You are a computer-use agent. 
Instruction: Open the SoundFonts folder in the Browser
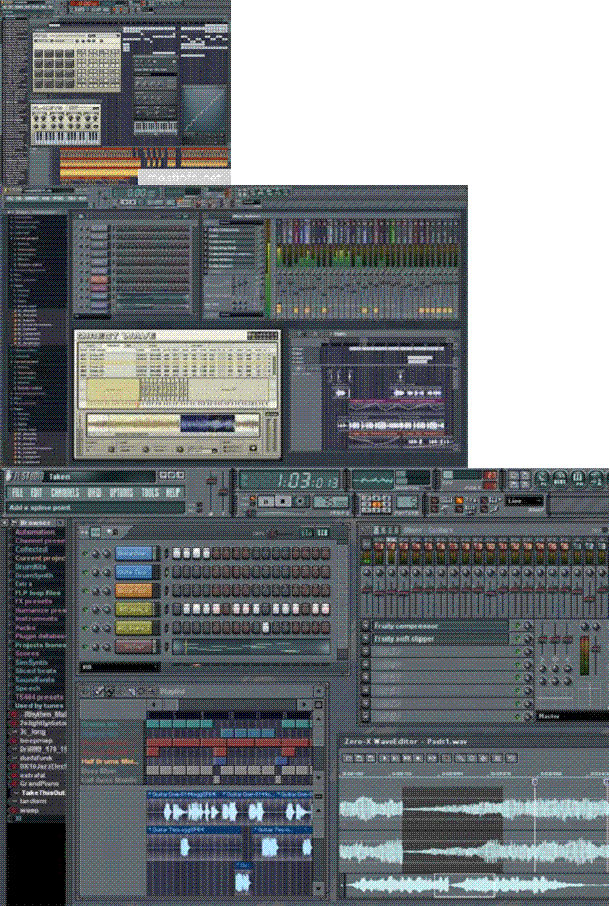[x=35, y=680]
